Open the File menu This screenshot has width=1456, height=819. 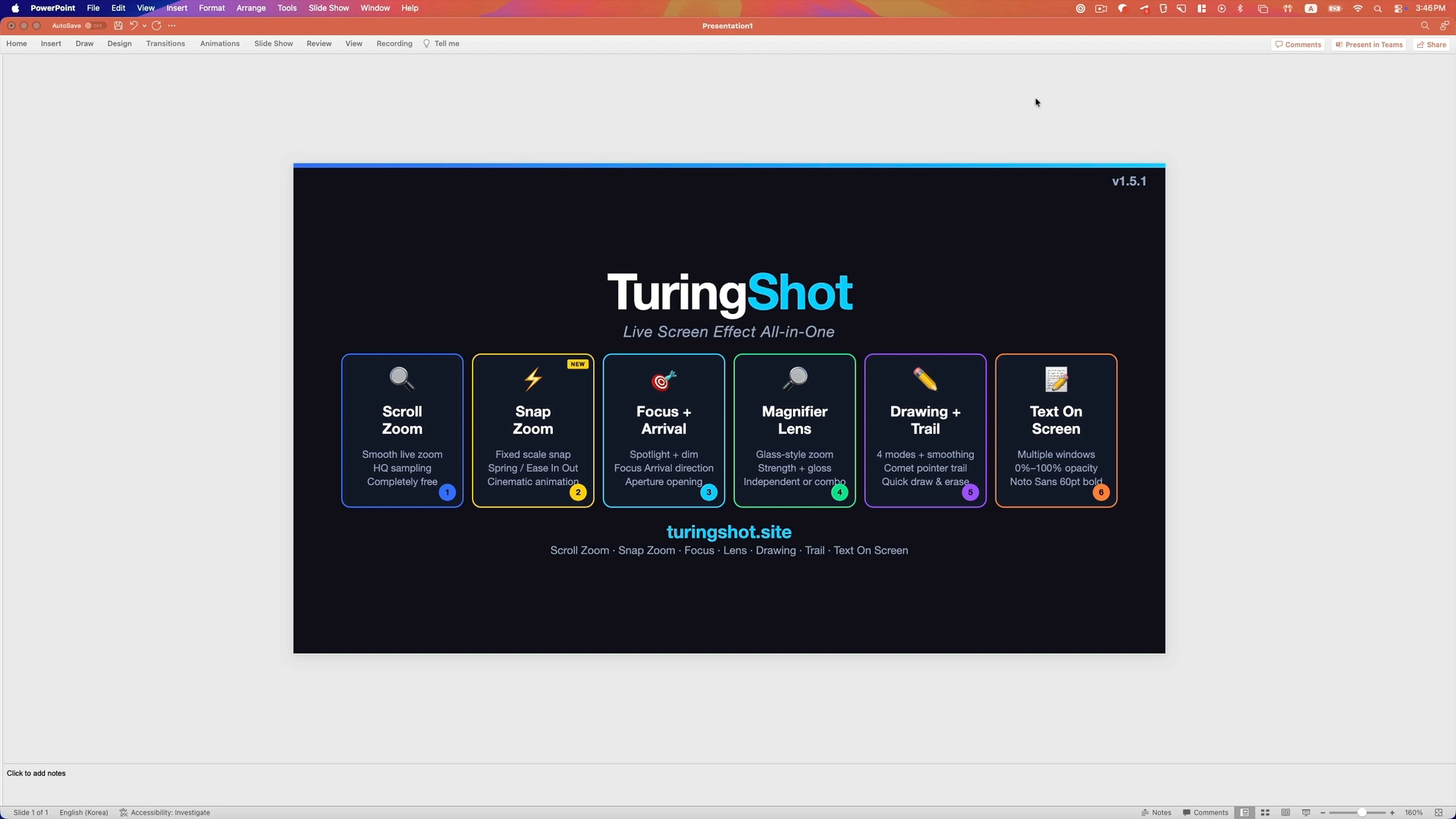coord(93,8)
